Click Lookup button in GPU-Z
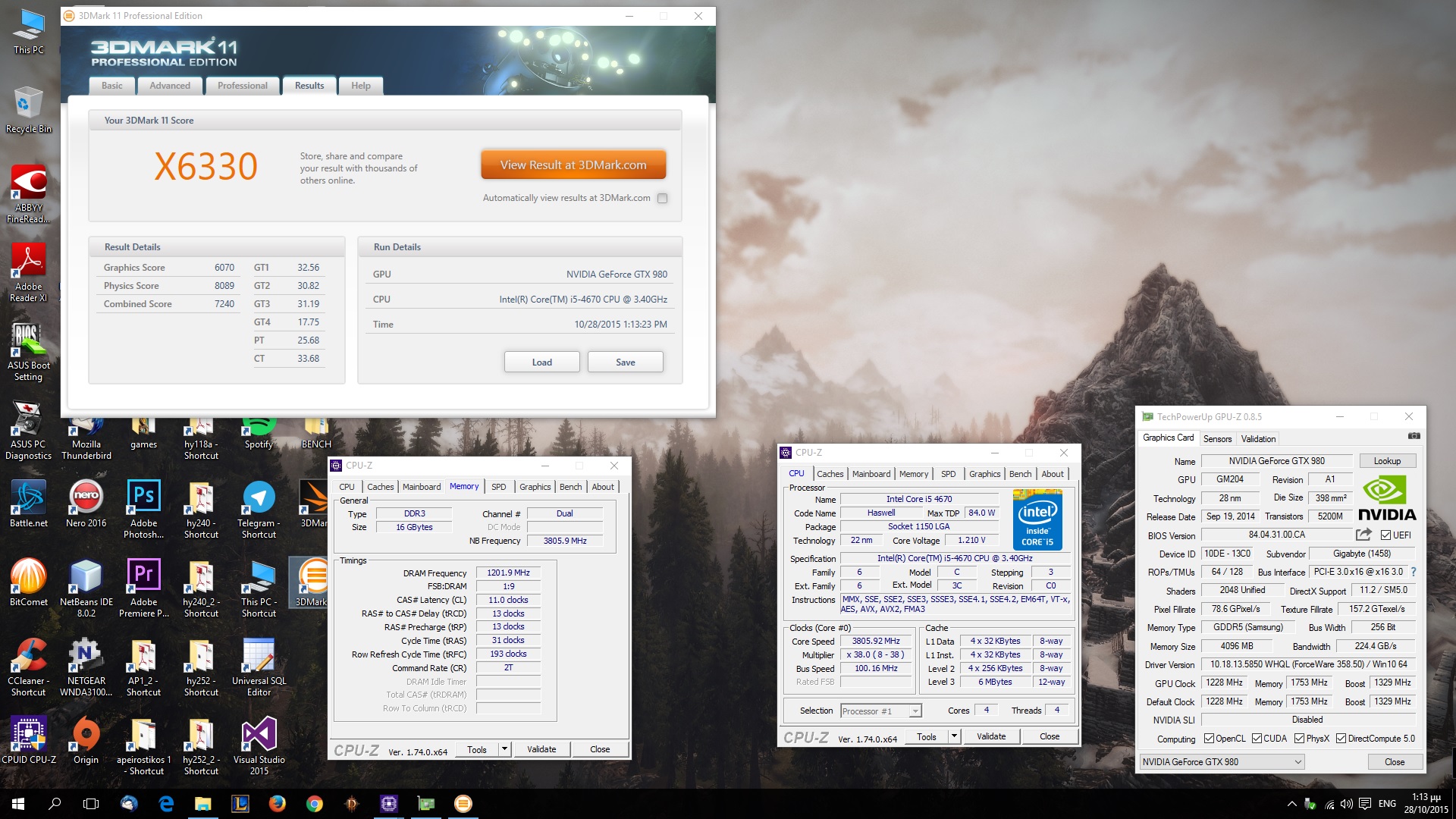The height and width of the screenshot is (819, 1456). pyautogui.click(x=1387, y=460)
